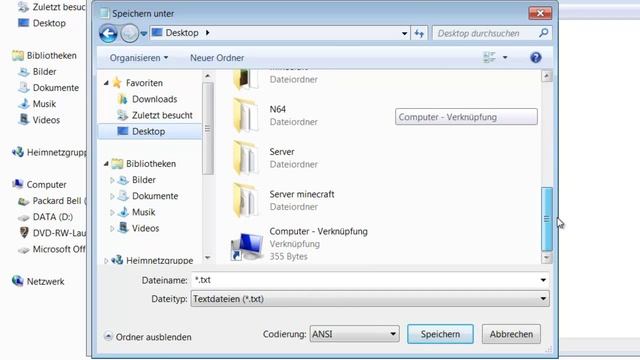The image size is (640, 360).
Task: Open the Codierung ANSI dropdown
Action: [354, 334]
